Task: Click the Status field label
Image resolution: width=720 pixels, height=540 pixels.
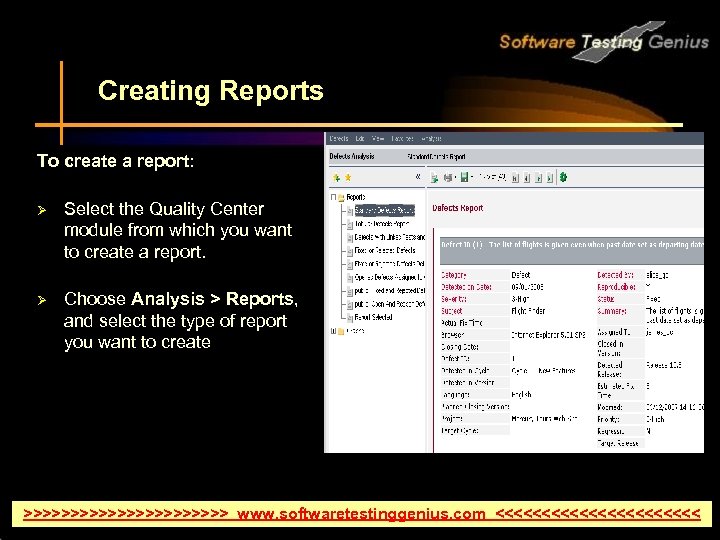Action: point(606,298)
